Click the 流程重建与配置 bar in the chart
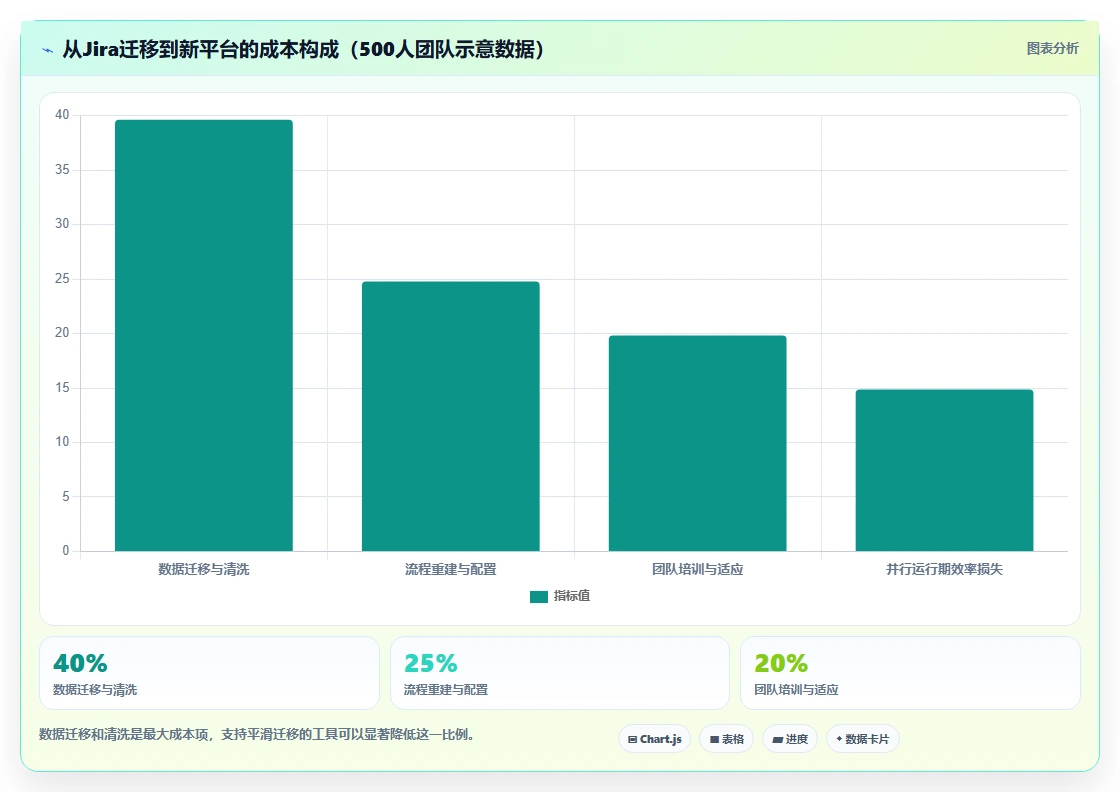 tap(451, 416)
